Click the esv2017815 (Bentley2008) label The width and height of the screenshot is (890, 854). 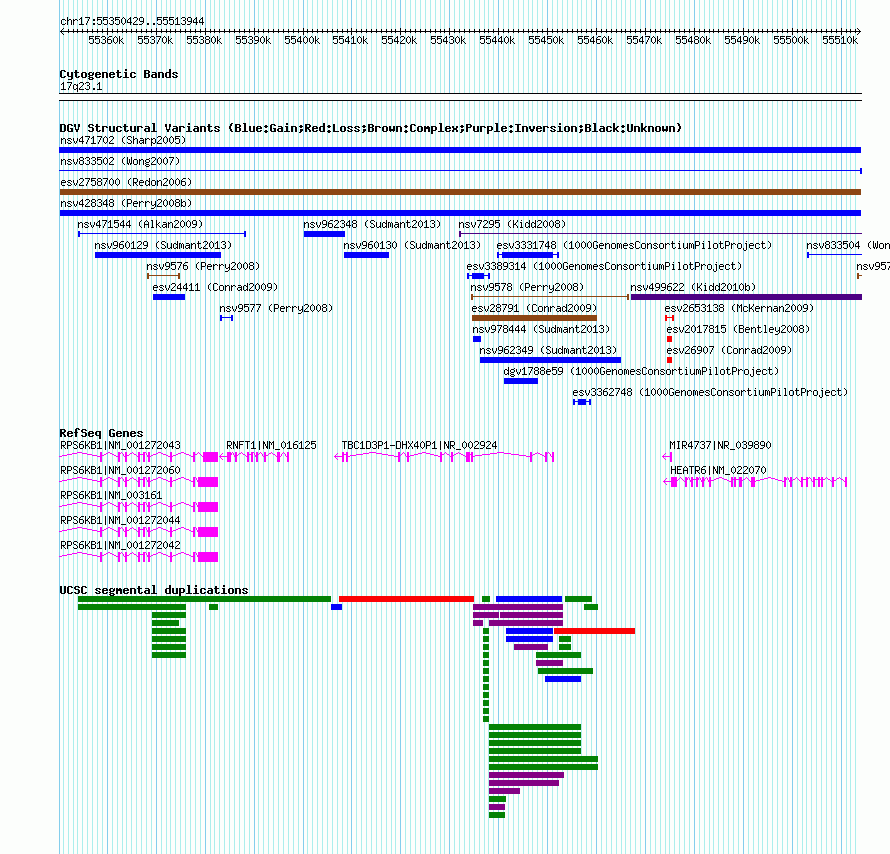(x=738, y=329)
